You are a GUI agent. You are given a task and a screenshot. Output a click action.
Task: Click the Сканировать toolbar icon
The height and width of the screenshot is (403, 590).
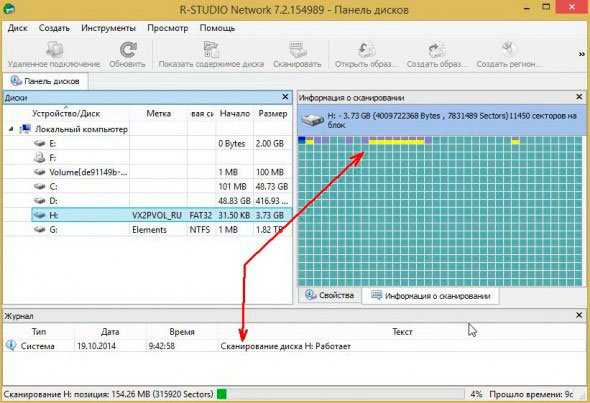click(x=298, y=50)
